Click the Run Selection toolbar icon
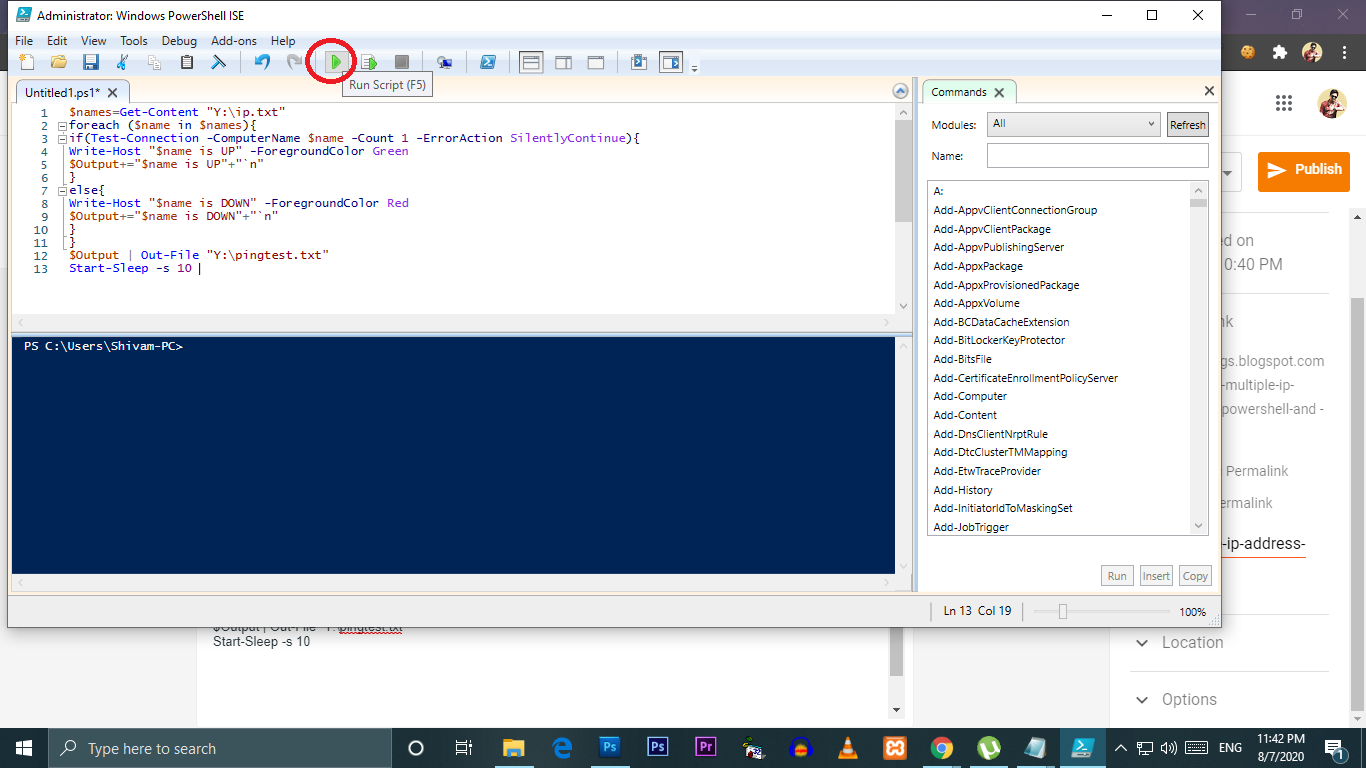Image resolution: width=1366 pixels, height=768 pixels. click(x=368, y=61)
